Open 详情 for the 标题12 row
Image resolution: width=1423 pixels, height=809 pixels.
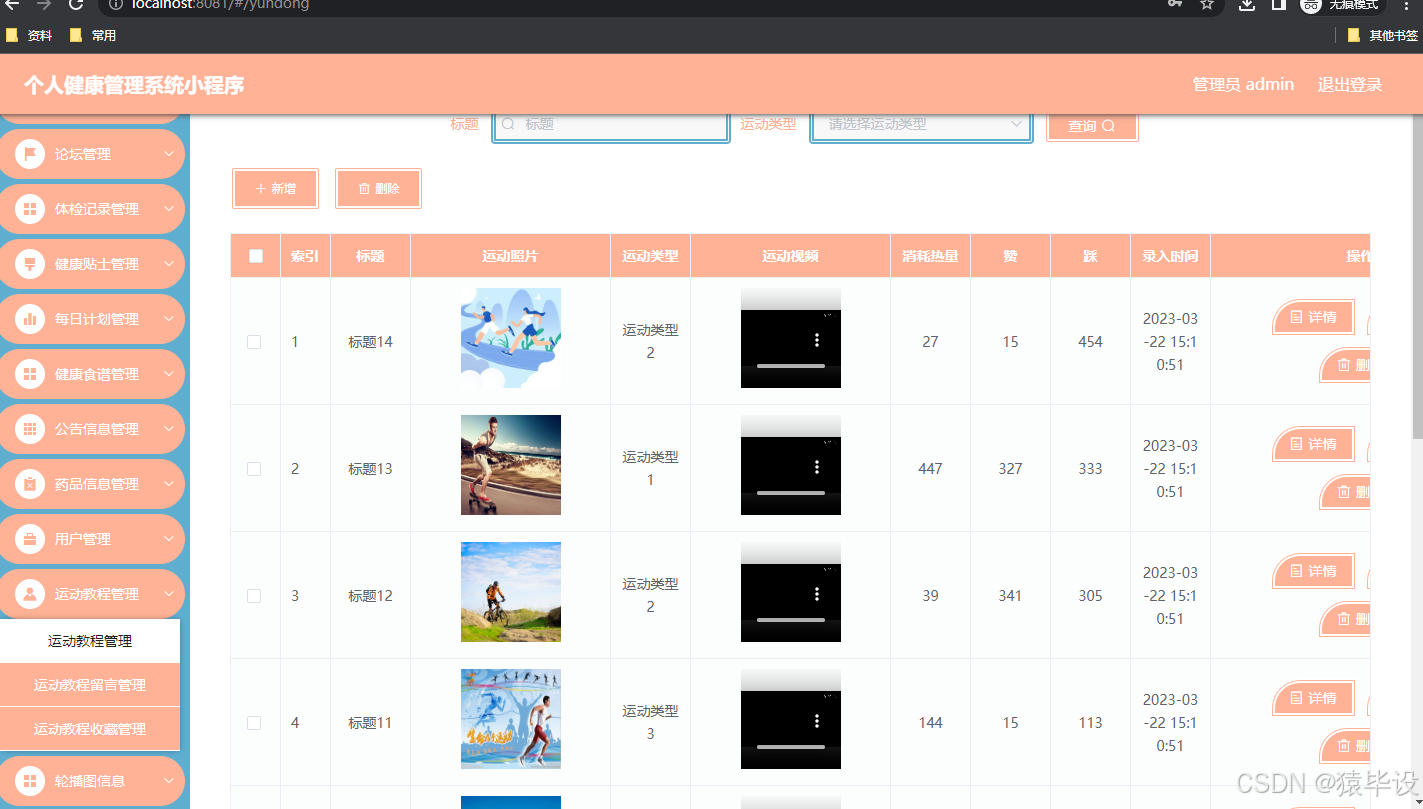tap(1314, 571)
